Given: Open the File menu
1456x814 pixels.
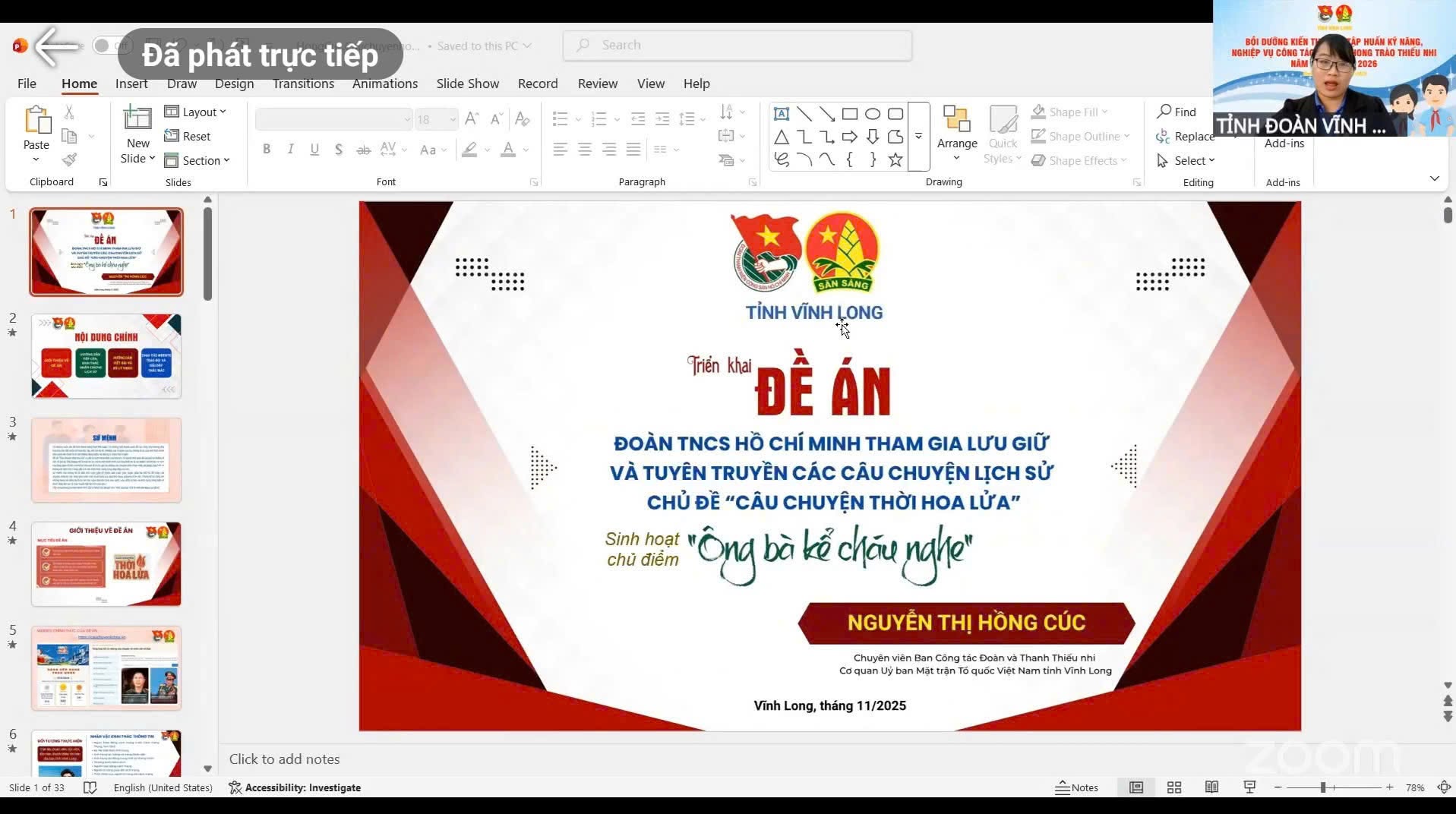Looking at the screenshot, I should 27,84.
